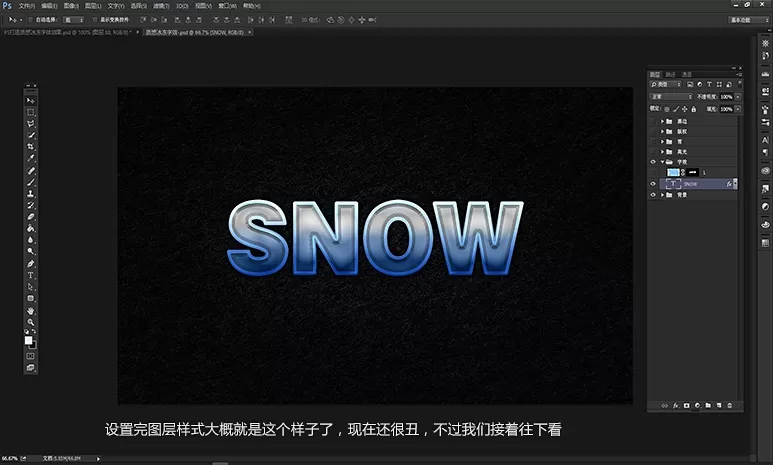Open the 图像 (Image) menu
The width and height of the screenshot is (773, 465).
coord(71,6)
